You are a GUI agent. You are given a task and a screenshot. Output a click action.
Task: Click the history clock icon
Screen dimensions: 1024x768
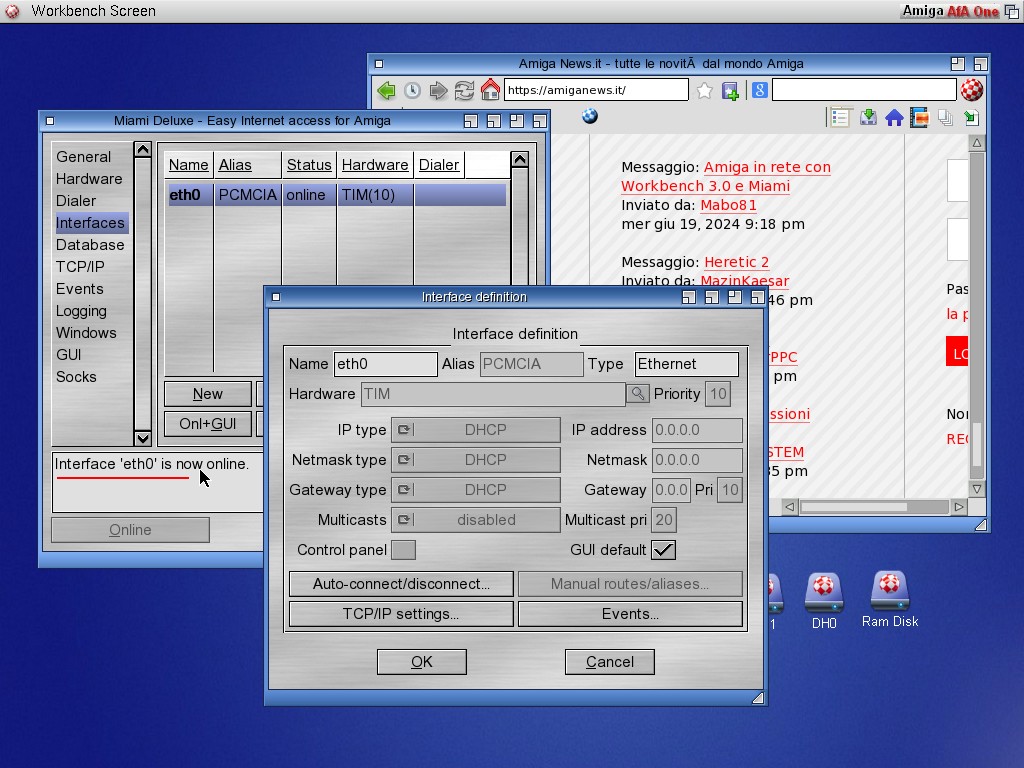412,91
